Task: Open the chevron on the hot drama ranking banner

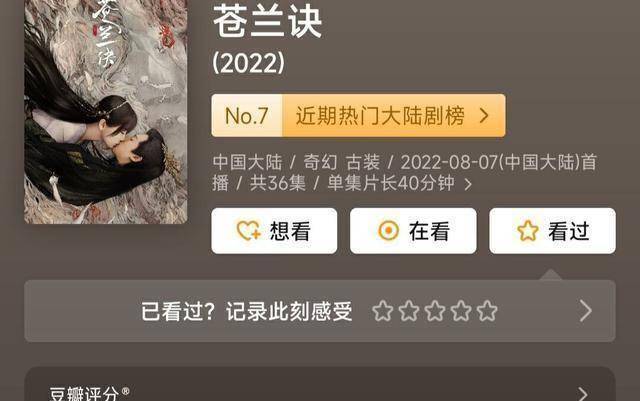Action: coord(484,116)
